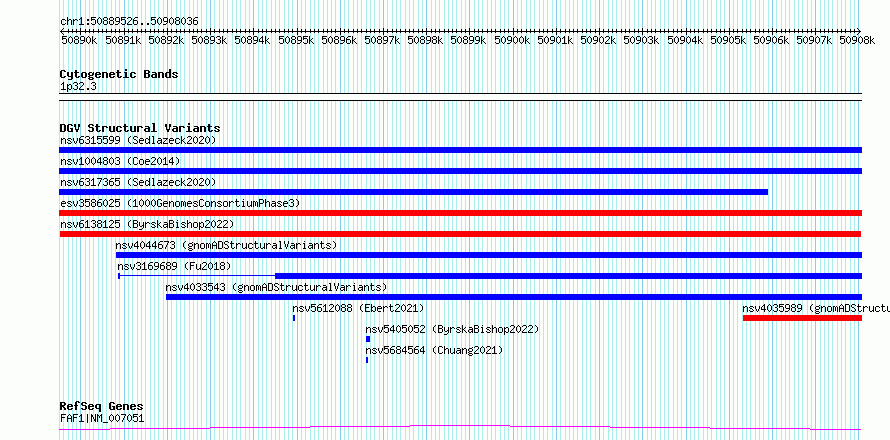Click the nsv3169689 (Fu2018) label
The image size is (890, 440).
174,266
